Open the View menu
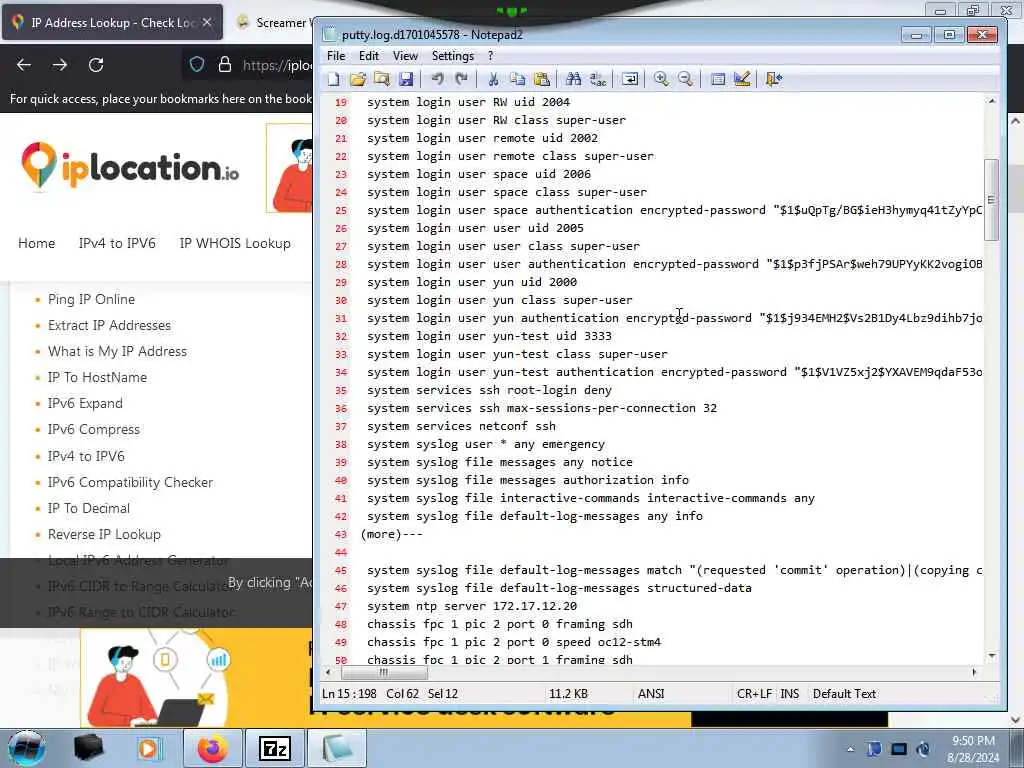Image resolution: width=1024 pixels, height=768 pixels. pos(405,56)
